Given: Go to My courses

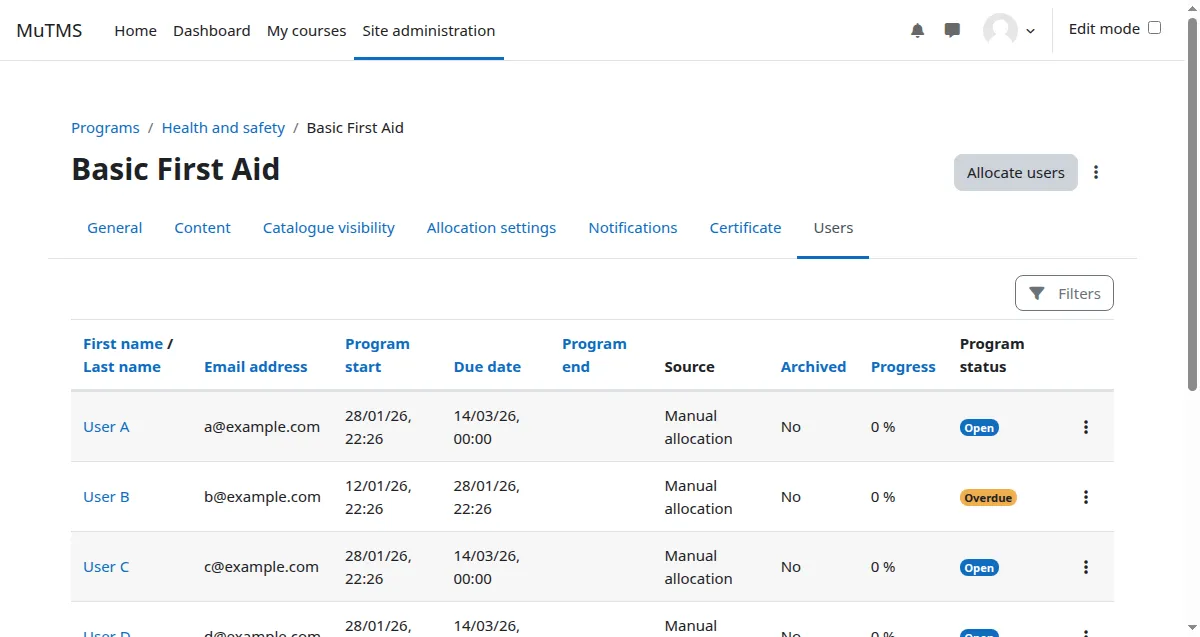Looking at the screenshot, I should point(306,30).
